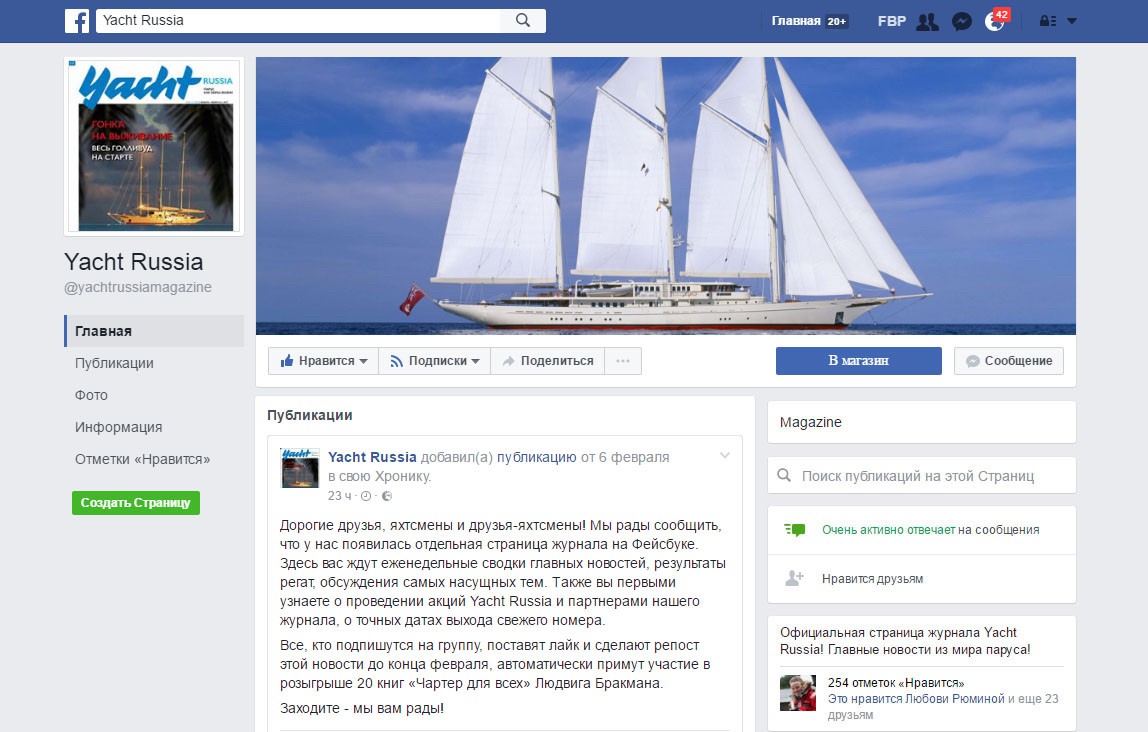The height and width of the screenshot is (732, 1148).
Task: Select Публикации in the left sidebar
Action: (114, 363)
